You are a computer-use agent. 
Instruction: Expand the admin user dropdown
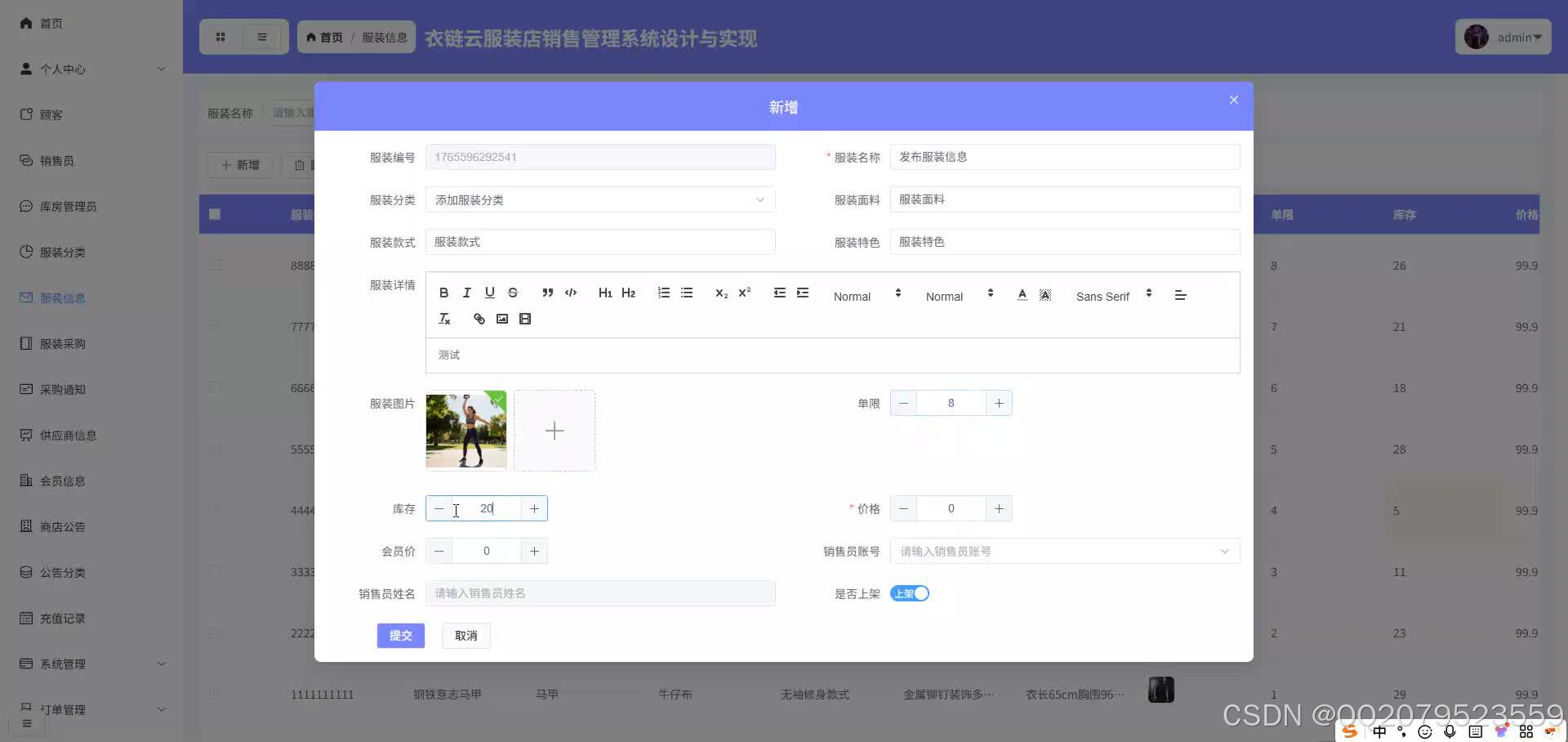[1503, 37]
